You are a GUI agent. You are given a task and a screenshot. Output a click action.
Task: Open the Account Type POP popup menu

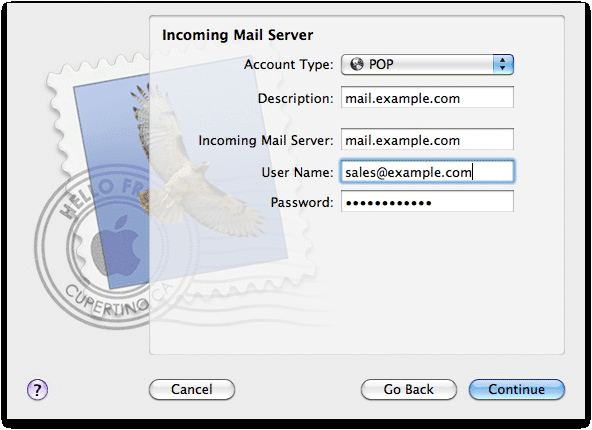click(427, 65)
